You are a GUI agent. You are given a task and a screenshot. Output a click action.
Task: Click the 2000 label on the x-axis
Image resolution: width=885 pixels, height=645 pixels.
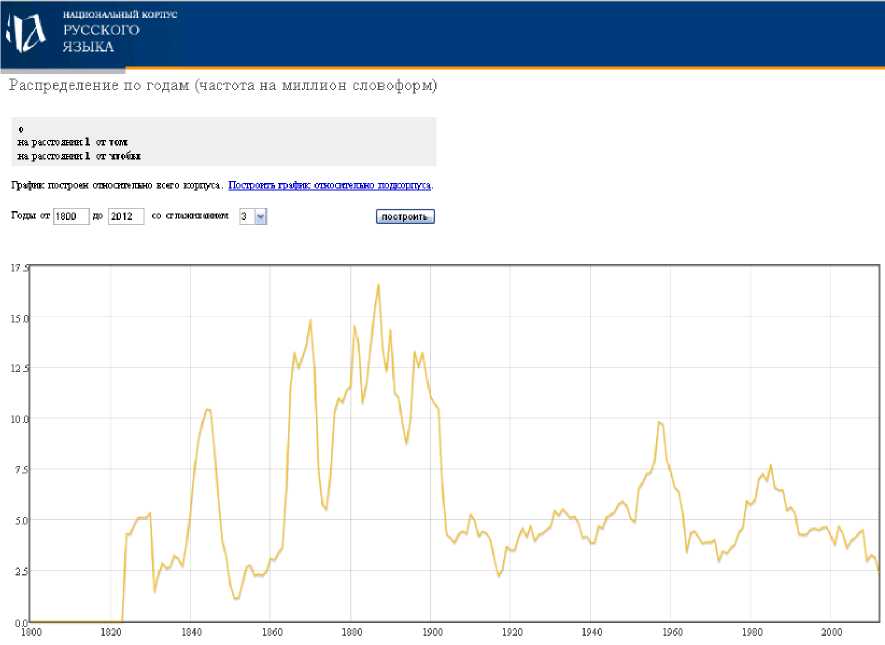[x=831, y=632]
